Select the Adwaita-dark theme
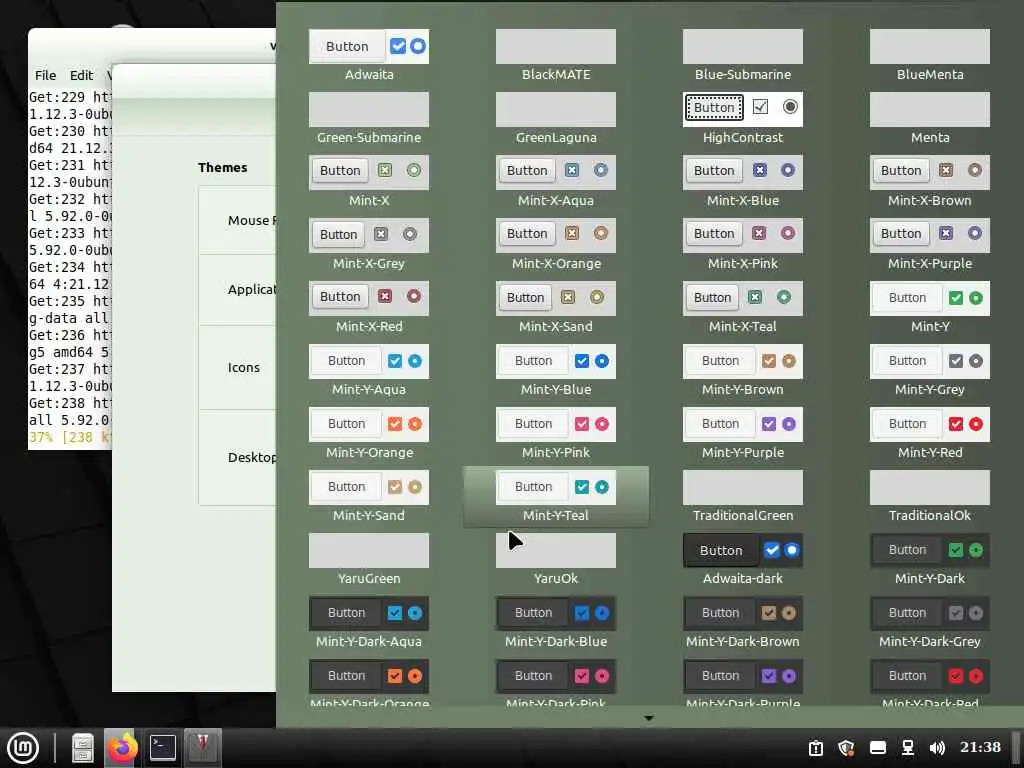 743,560
